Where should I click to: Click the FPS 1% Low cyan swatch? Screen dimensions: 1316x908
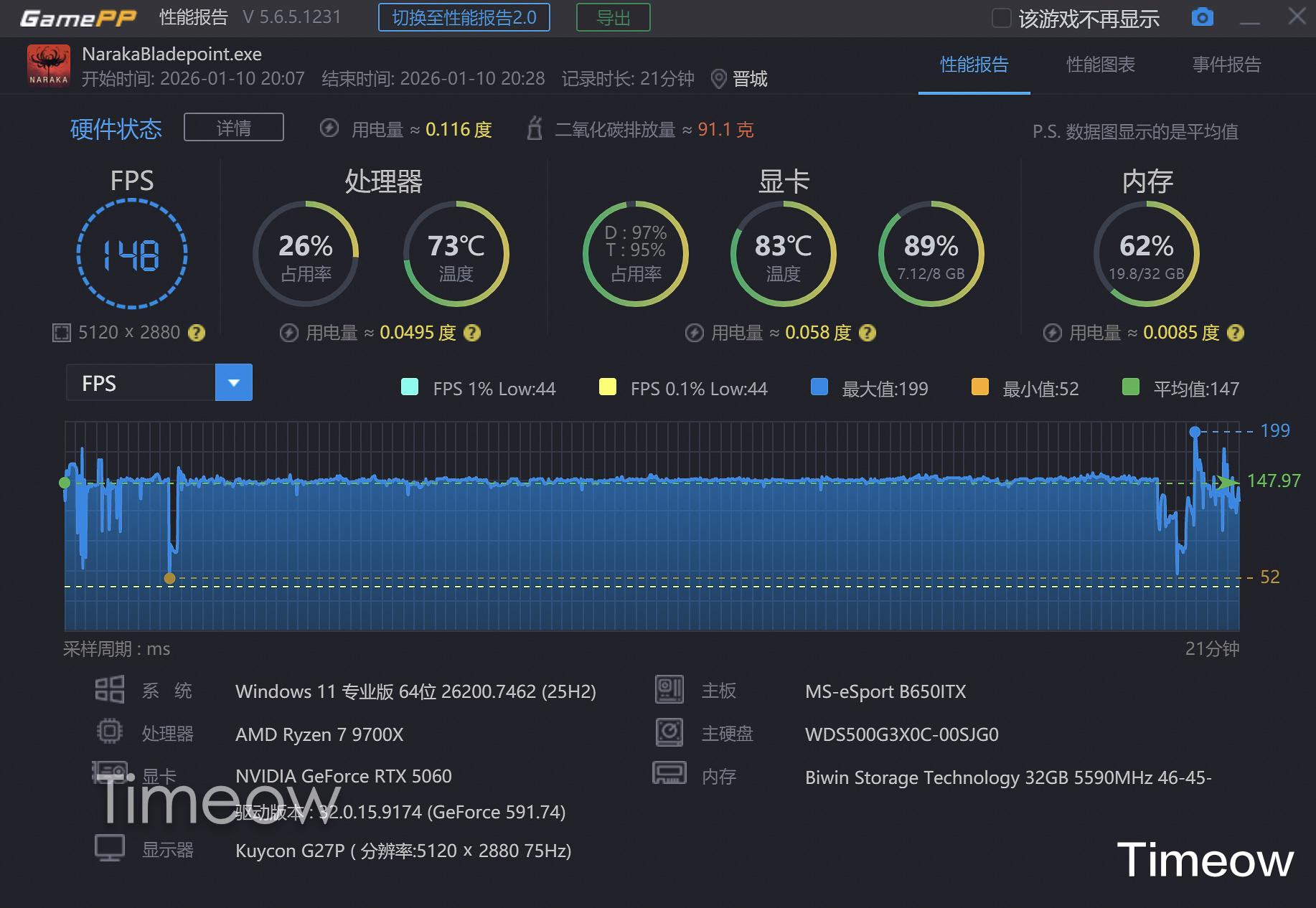pyautogui.click(x=410, y=387)
